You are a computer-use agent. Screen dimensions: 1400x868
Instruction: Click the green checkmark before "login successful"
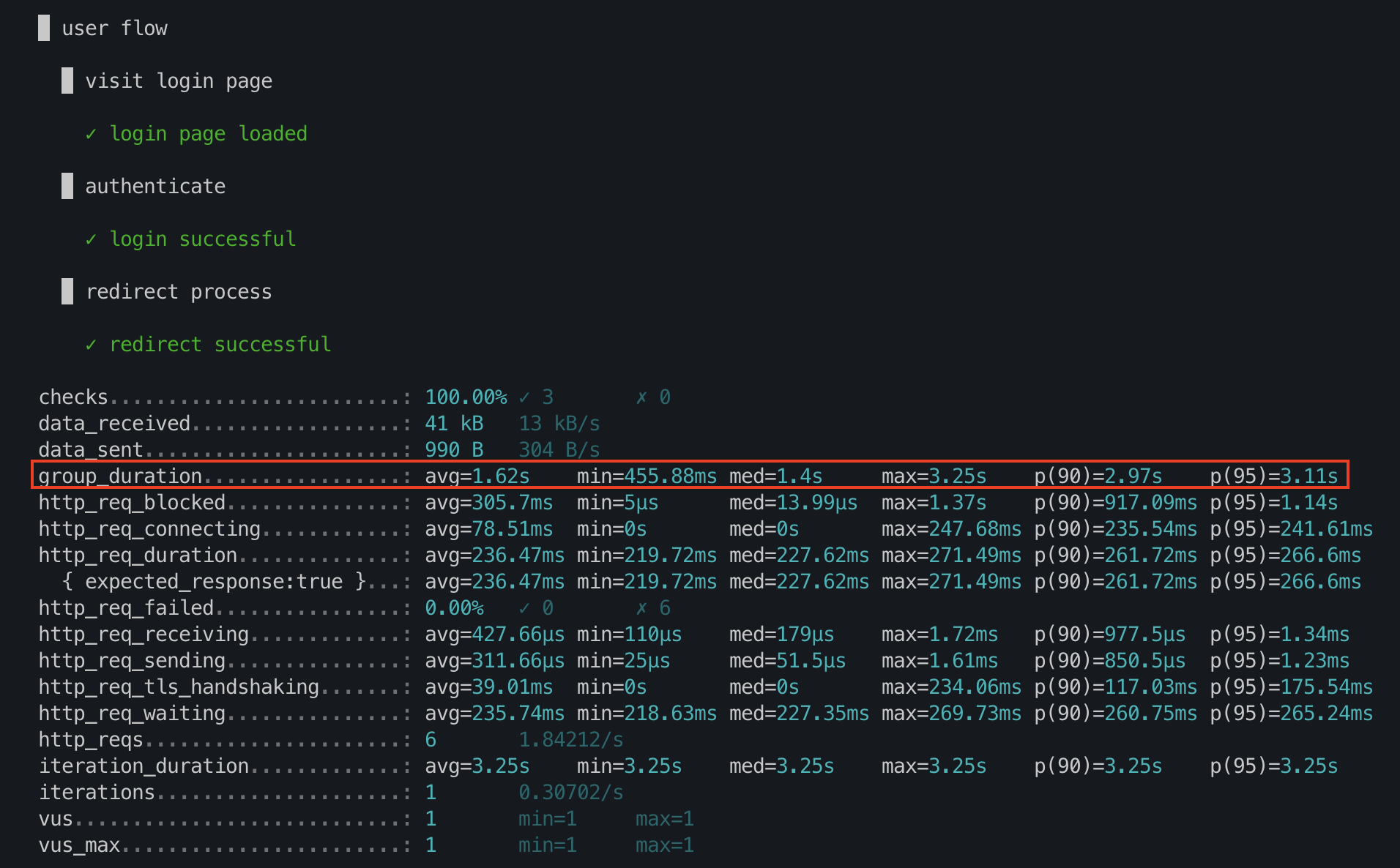click(91, 239)
